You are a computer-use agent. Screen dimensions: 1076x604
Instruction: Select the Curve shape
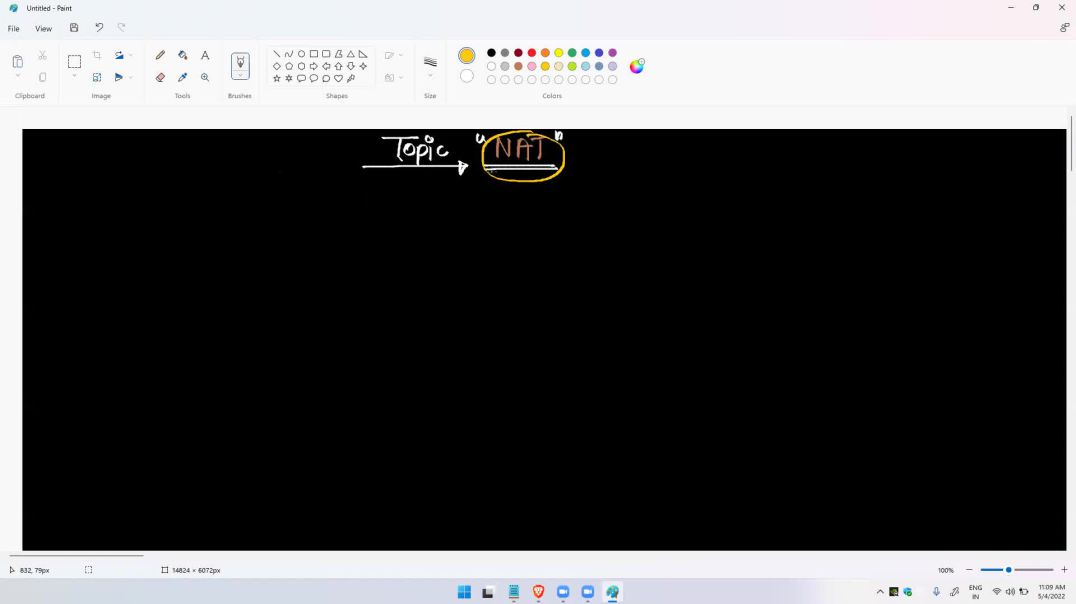pyautogui.click(x=289, y=54)
